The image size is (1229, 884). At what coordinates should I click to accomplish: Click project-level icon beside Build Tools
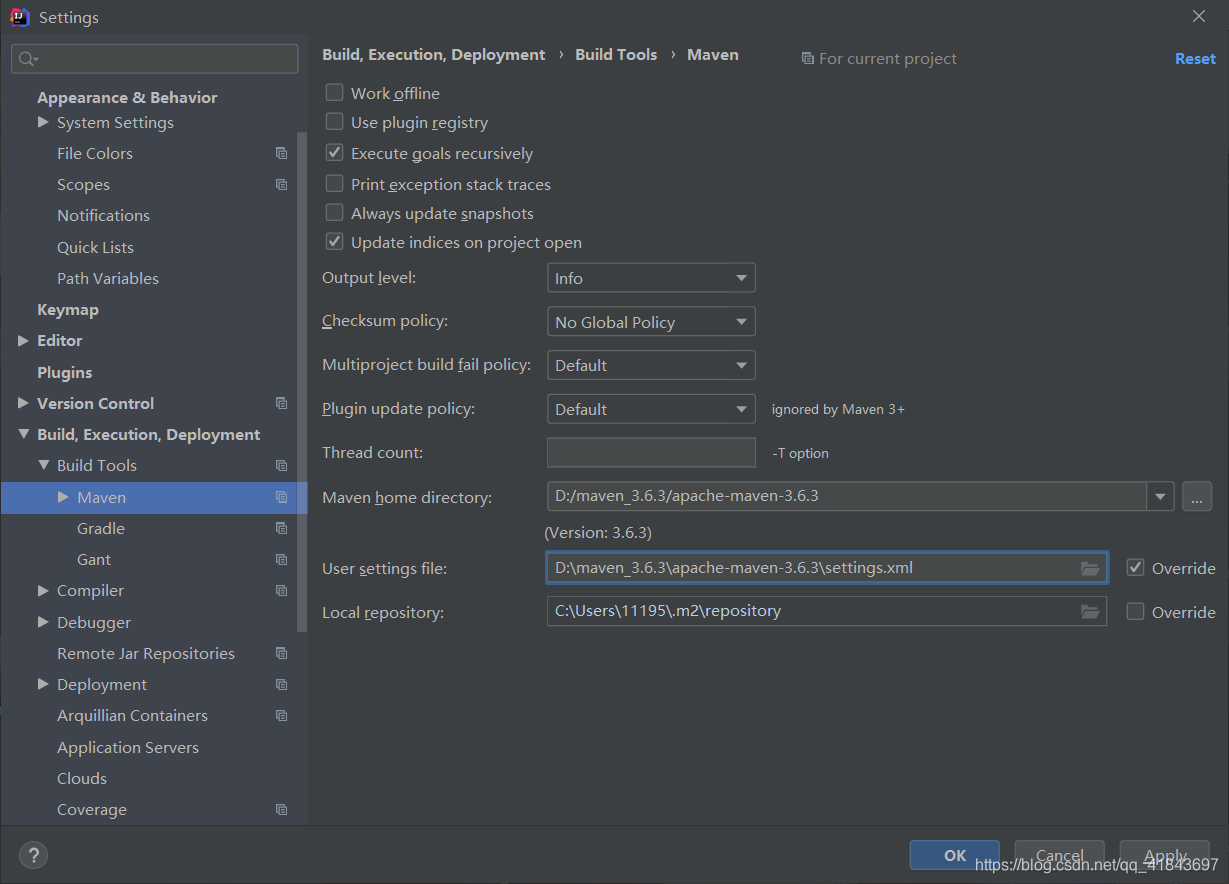coord(281,466)
